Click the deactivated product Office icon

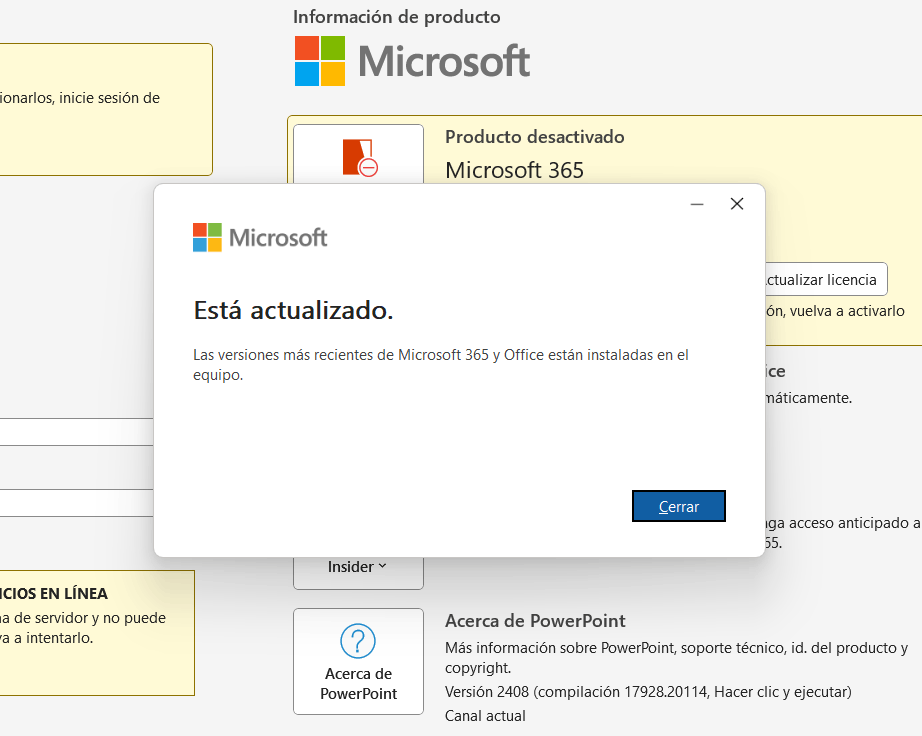[x=360, y=157]
